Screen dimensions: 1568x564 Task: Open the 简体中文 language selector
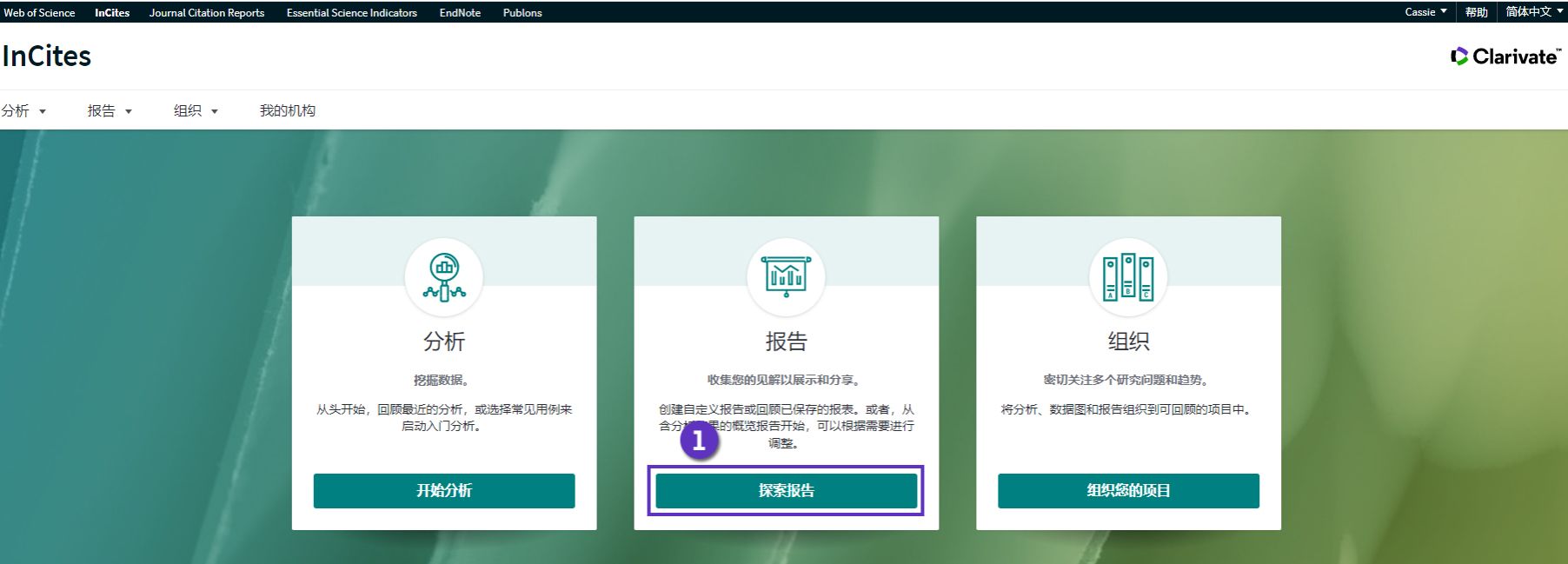1534,12
